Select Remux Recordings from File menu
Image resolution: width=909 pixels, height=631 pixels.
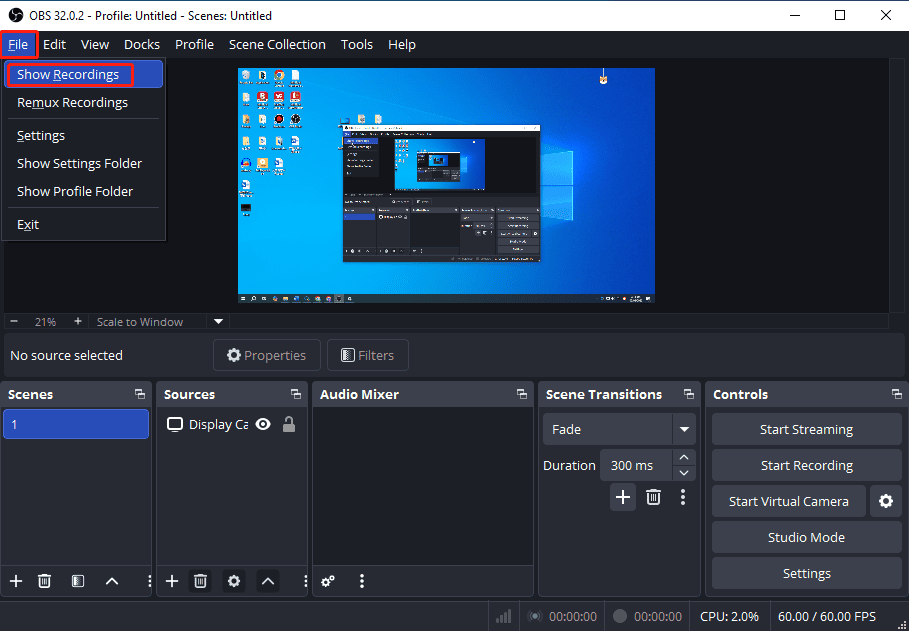71,102
